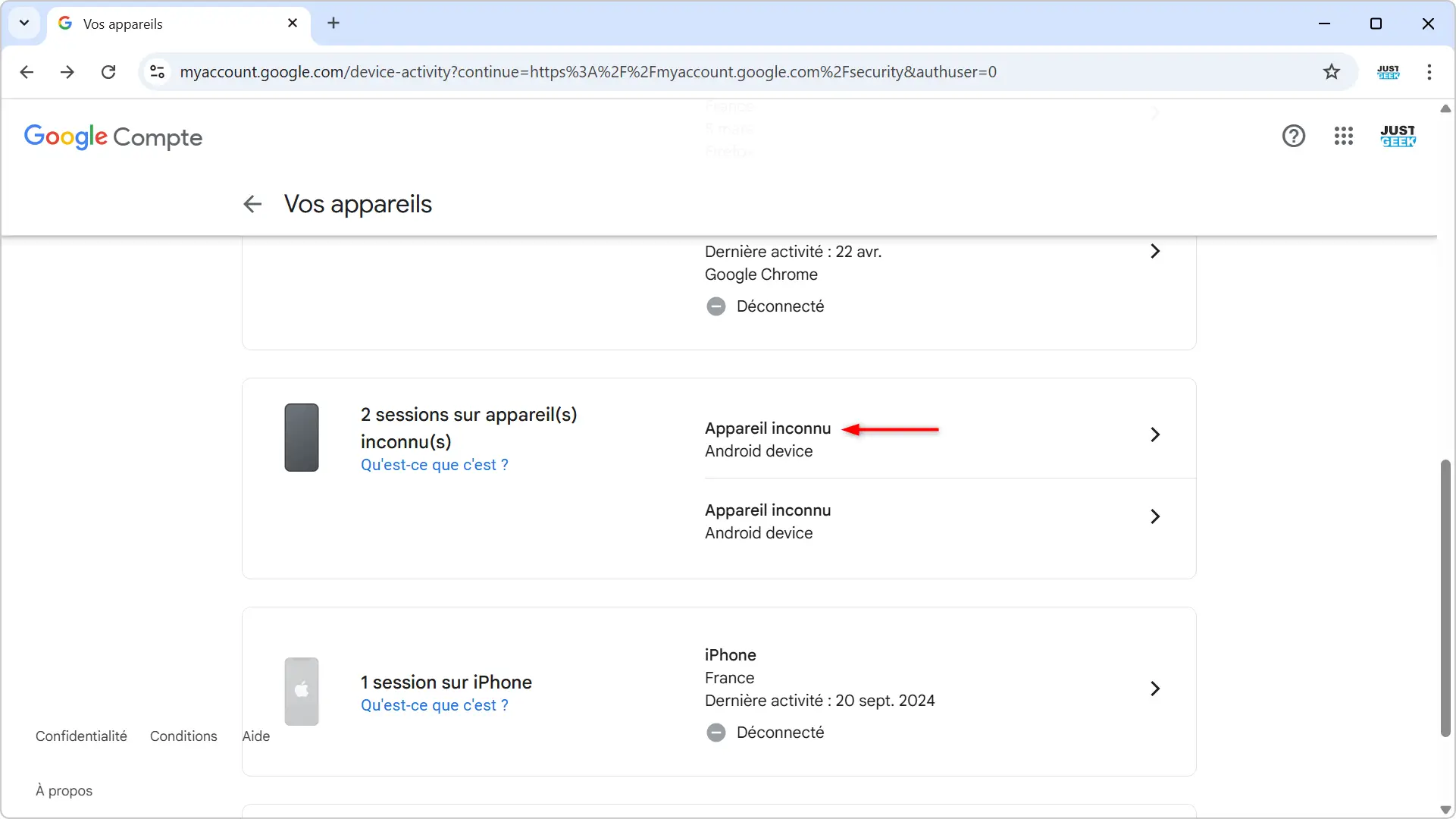The height and width of the screenshot is (819, 1456).
Task: Click the browser forward arrow
Action: pos(67,72)
